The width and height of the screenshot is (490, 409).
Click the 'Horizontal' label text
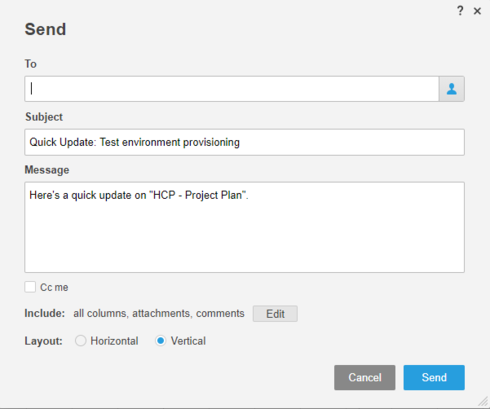114,341
